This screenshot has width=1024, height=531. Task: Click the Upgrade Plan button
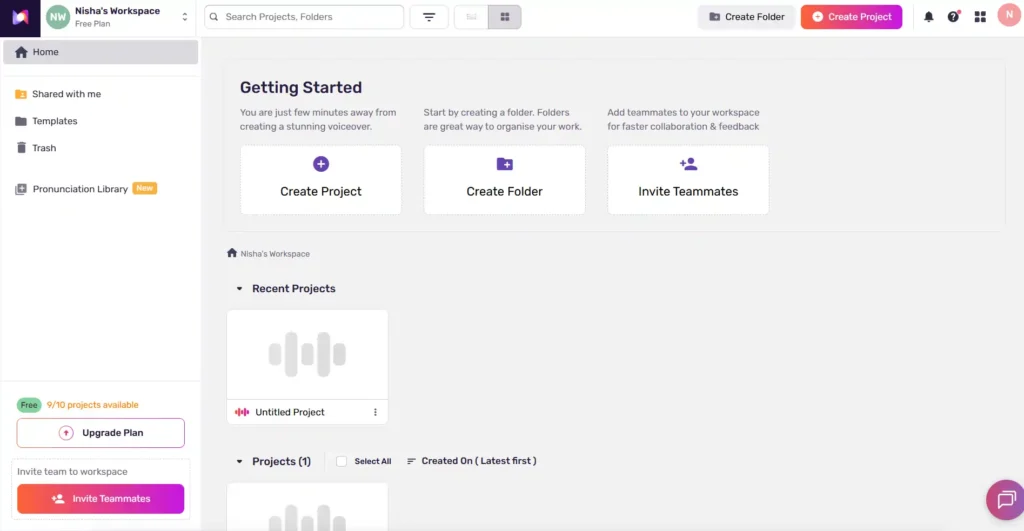click(101, 433)
